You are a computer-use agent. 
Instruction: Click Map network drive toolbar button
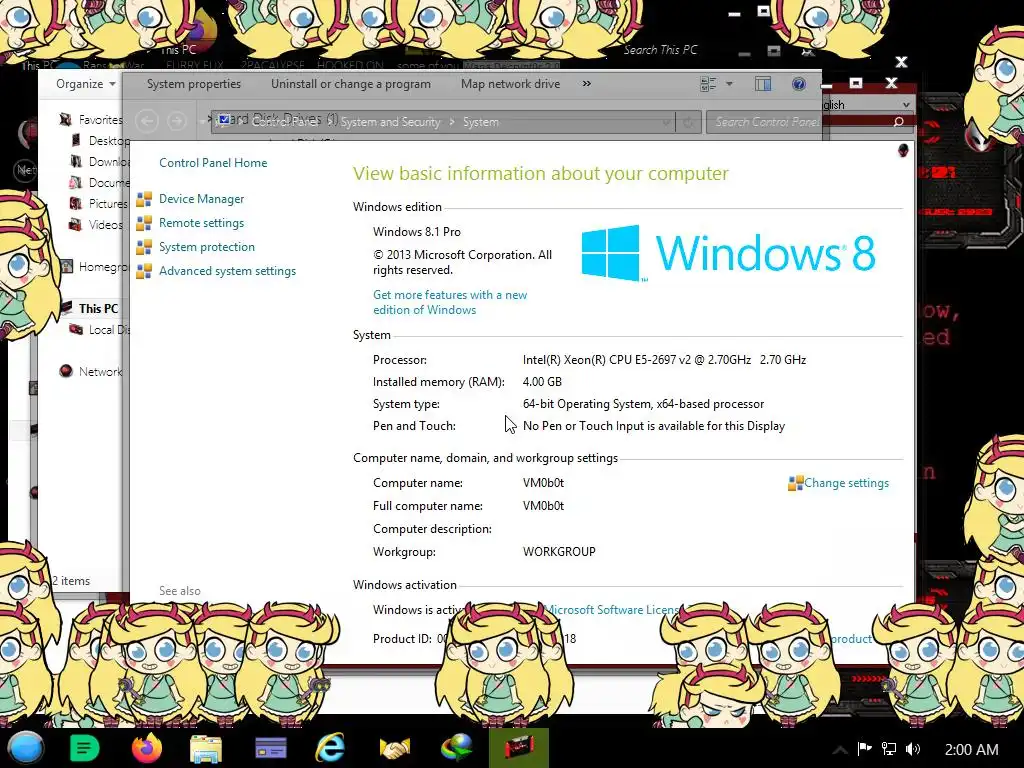coord(510,84)
